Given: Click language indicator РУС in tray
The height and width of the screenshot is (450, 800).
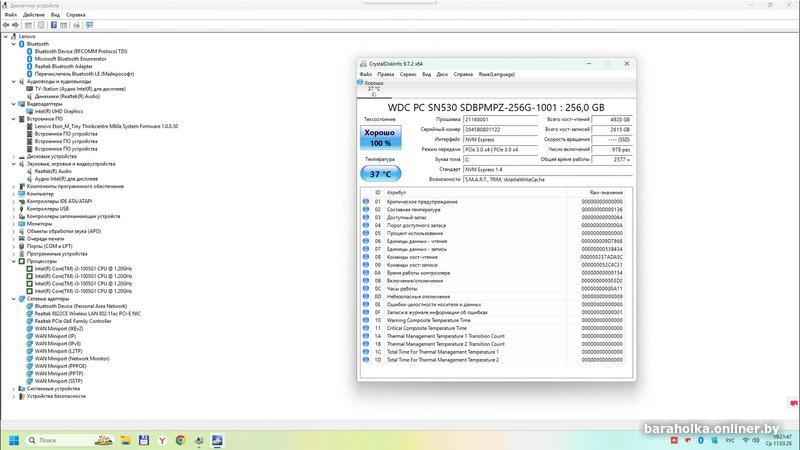Looking at the screenshot, I should pyautogui.click(x=730, y=440).
